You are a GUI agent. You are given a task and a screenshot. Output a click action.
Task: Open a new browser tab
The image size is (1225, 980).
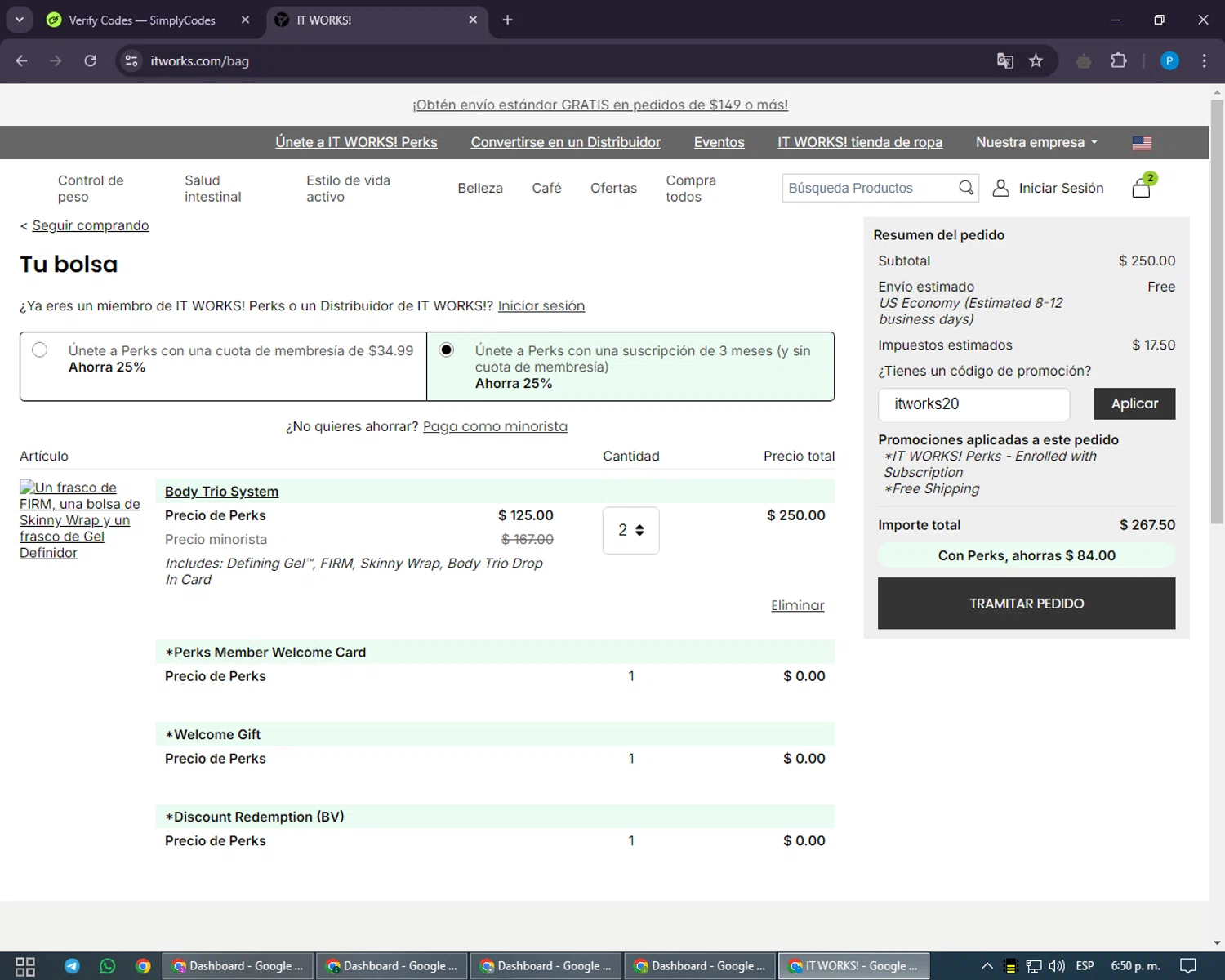click(x=507, y=20)
